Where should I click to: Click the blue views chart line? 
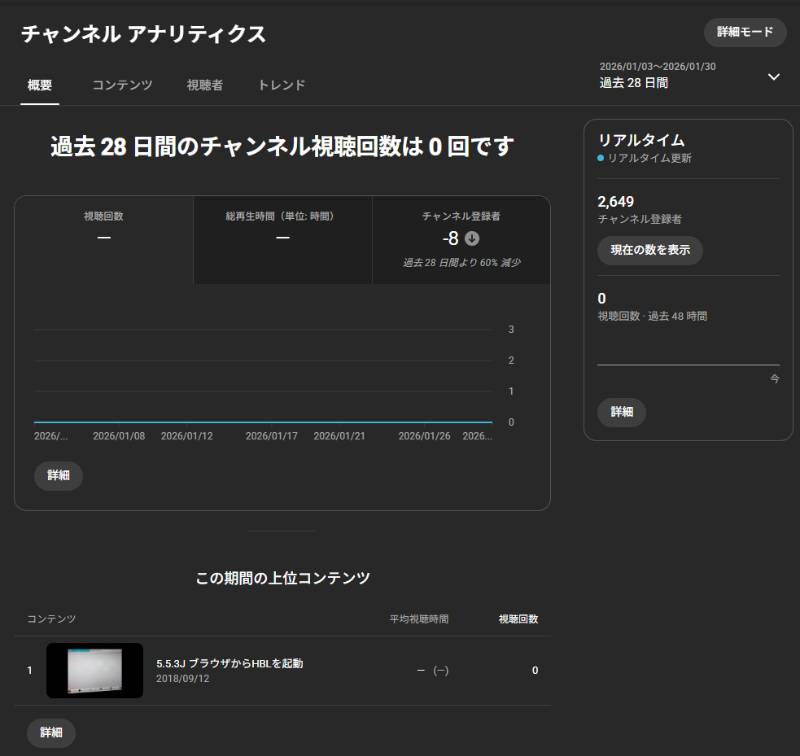pos(263,422)
